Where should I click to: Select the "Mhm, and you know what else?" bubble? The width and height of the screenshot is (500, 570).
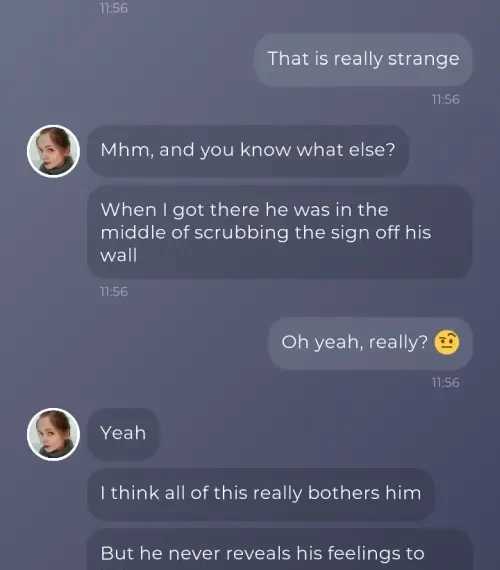click(x=248, y=150)
